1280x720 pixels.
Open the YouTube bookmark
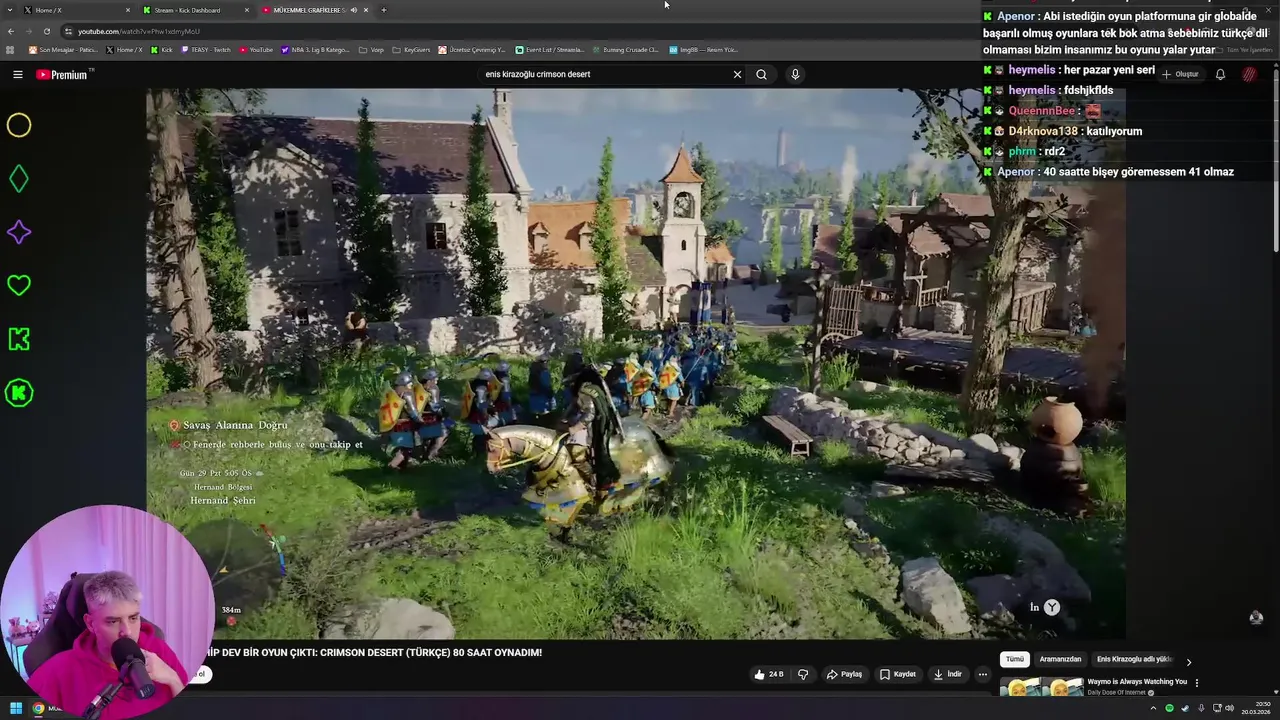pyautogui.click(x=256, y=49)
